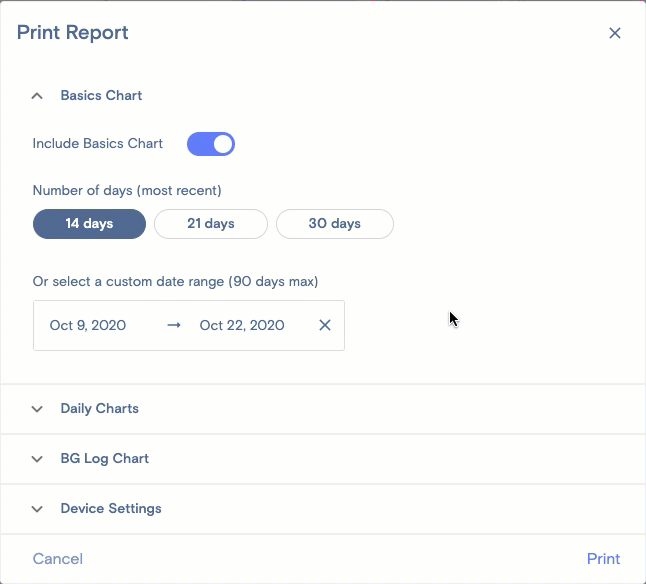Select the 14 days option

point(89,224)
